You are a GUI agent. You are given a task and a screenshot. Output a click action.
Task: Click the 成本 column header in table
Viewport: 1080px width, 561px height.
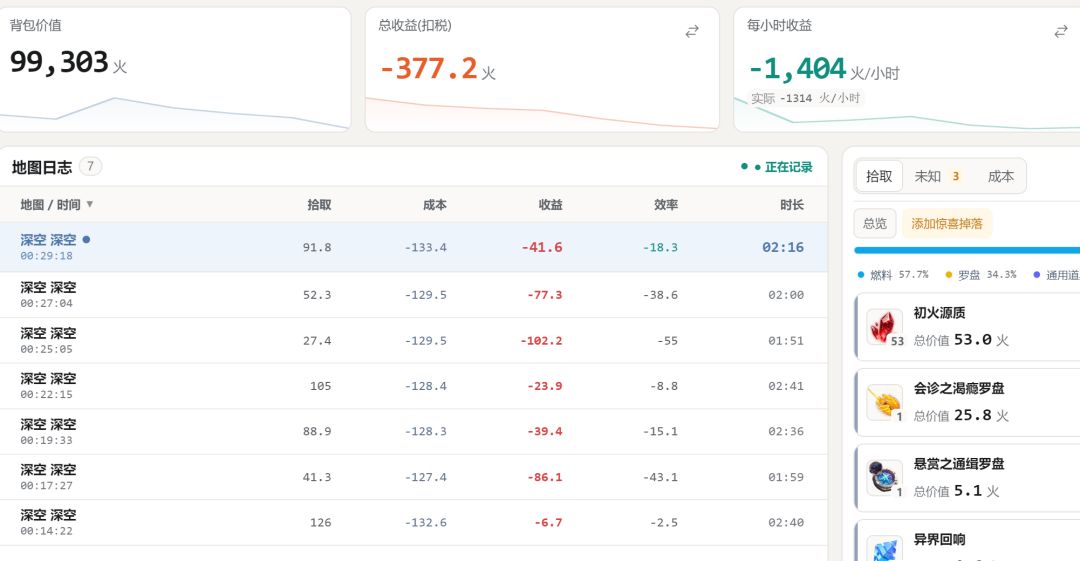click(435, 205)
